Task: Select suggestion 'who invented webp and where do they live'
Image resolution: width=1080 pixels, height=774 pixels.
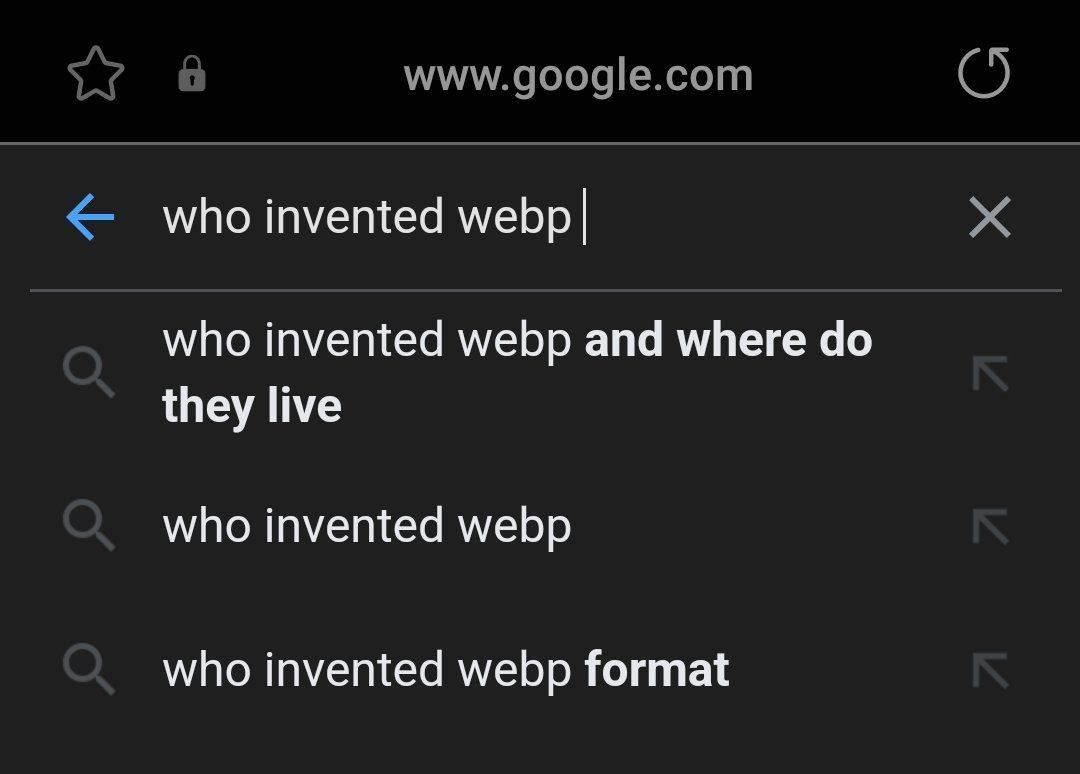Action: pyautogui.click(x=517, y=373)
